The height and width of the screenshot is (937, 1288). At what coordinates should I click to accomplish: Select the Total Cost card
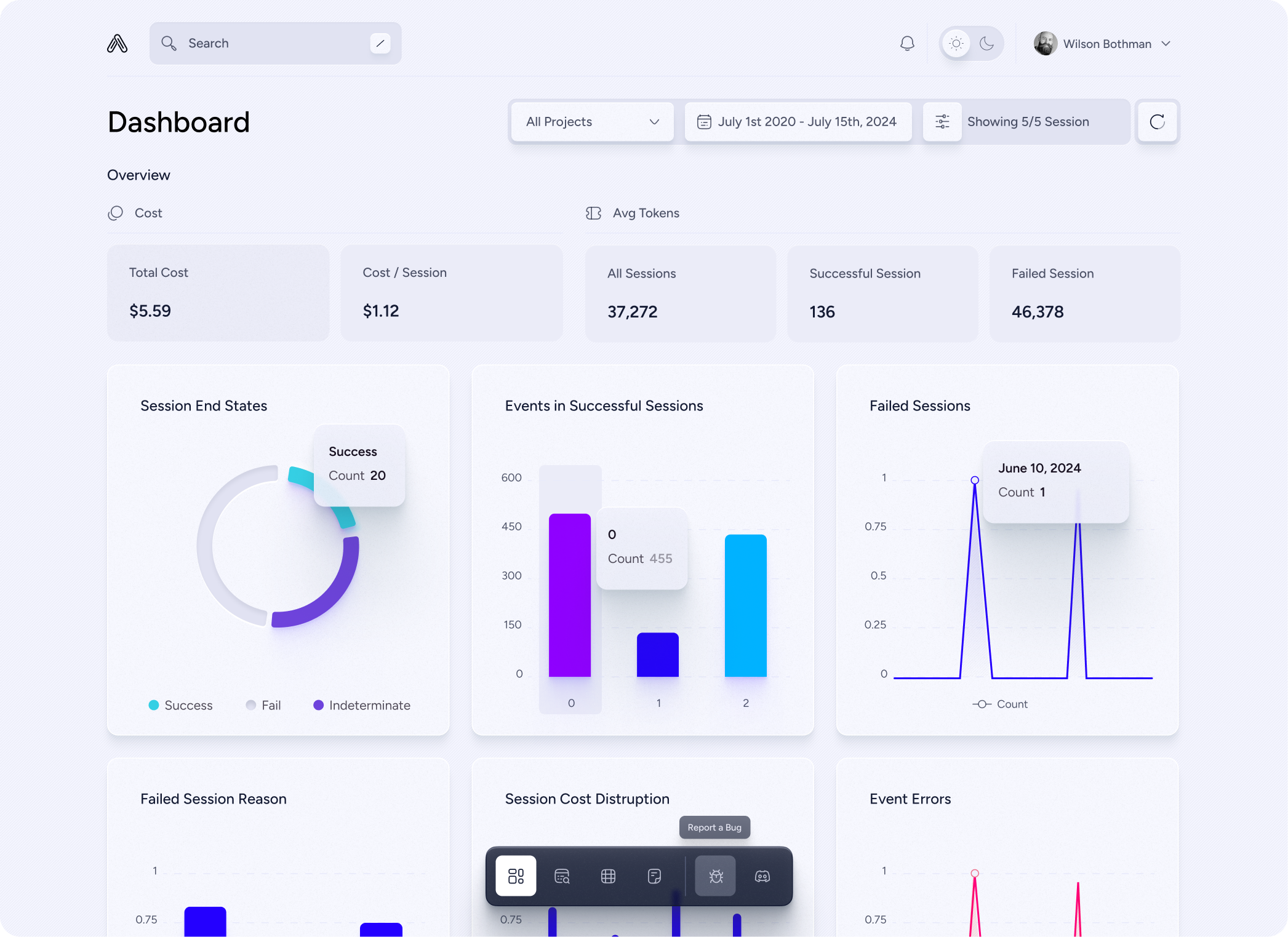[218, 293]
